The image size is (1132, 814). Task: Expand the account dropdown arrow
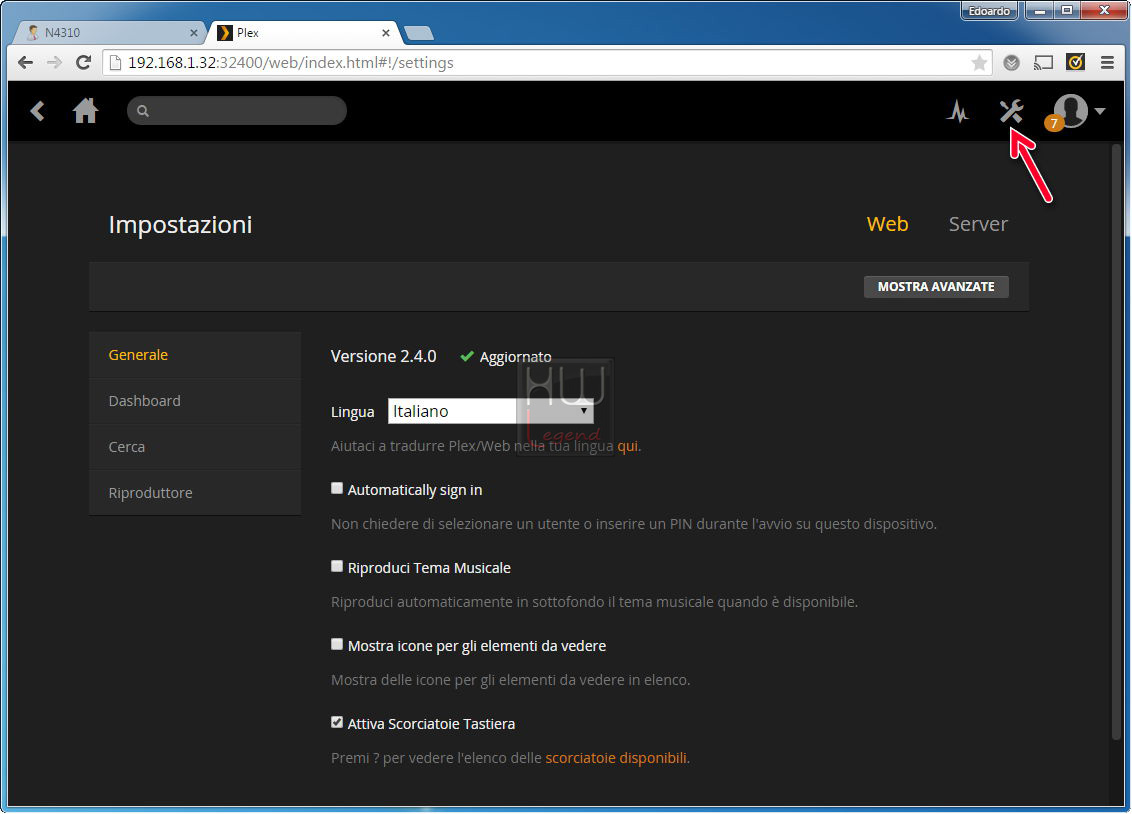pyautogui.click(x=1100, y=111)
